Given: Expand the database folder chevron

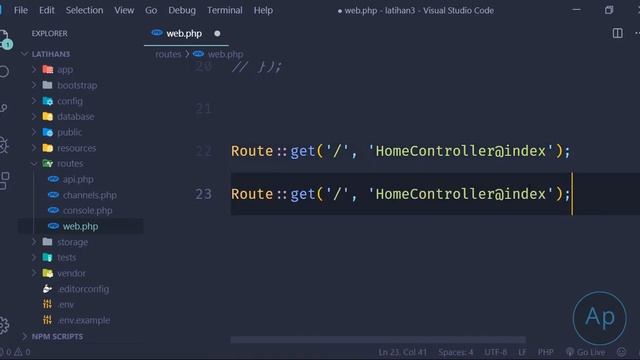Looking at the screenshot, I should coord(34,116).
